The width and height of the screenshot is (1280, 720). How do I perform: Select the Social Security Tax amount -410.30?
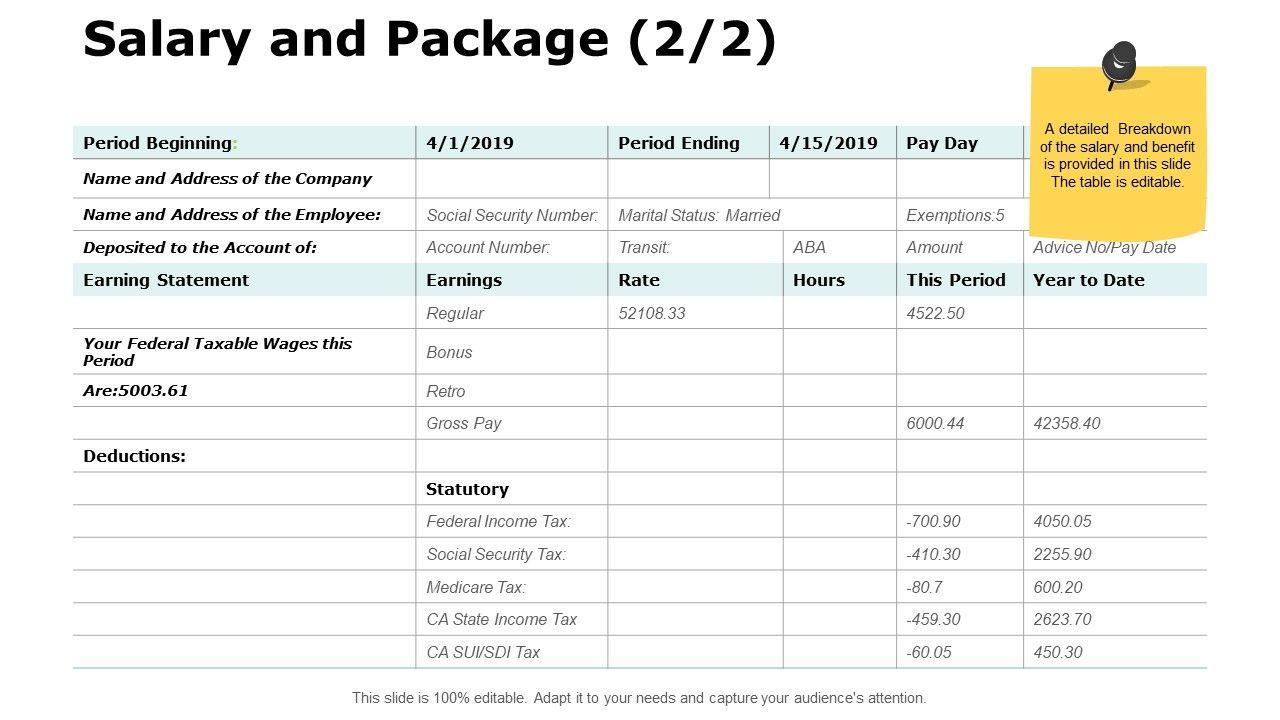[x=933, y=554]
